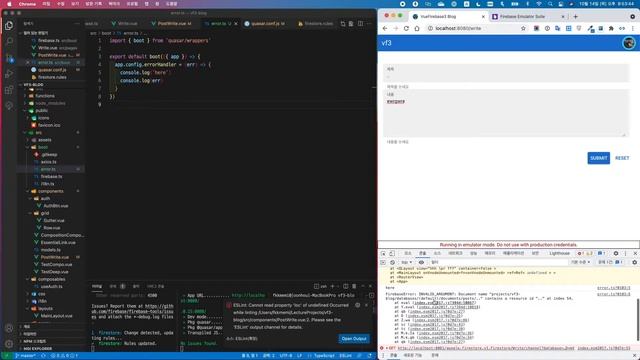This screenshot has width=640, height=360.
Task: Open the console log level dropdown
Action: [x=580, y=262]
